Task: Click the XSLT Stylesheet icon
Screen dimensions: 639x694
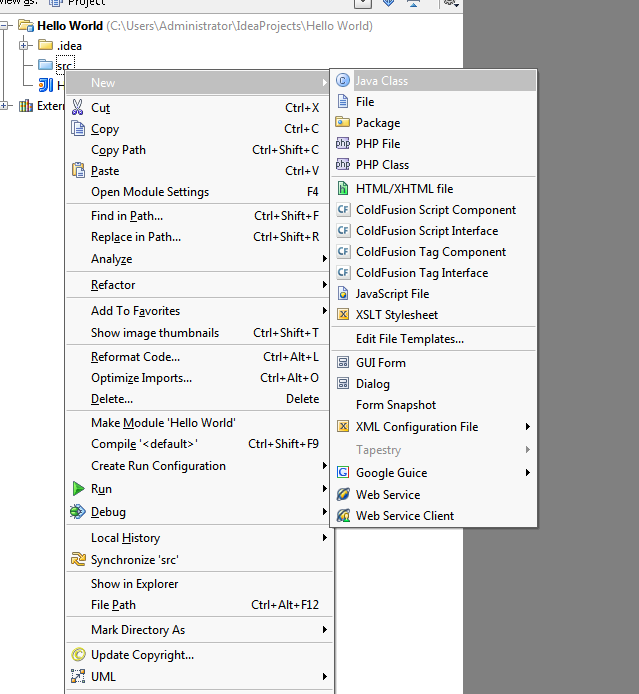Action: click(343, 314)
